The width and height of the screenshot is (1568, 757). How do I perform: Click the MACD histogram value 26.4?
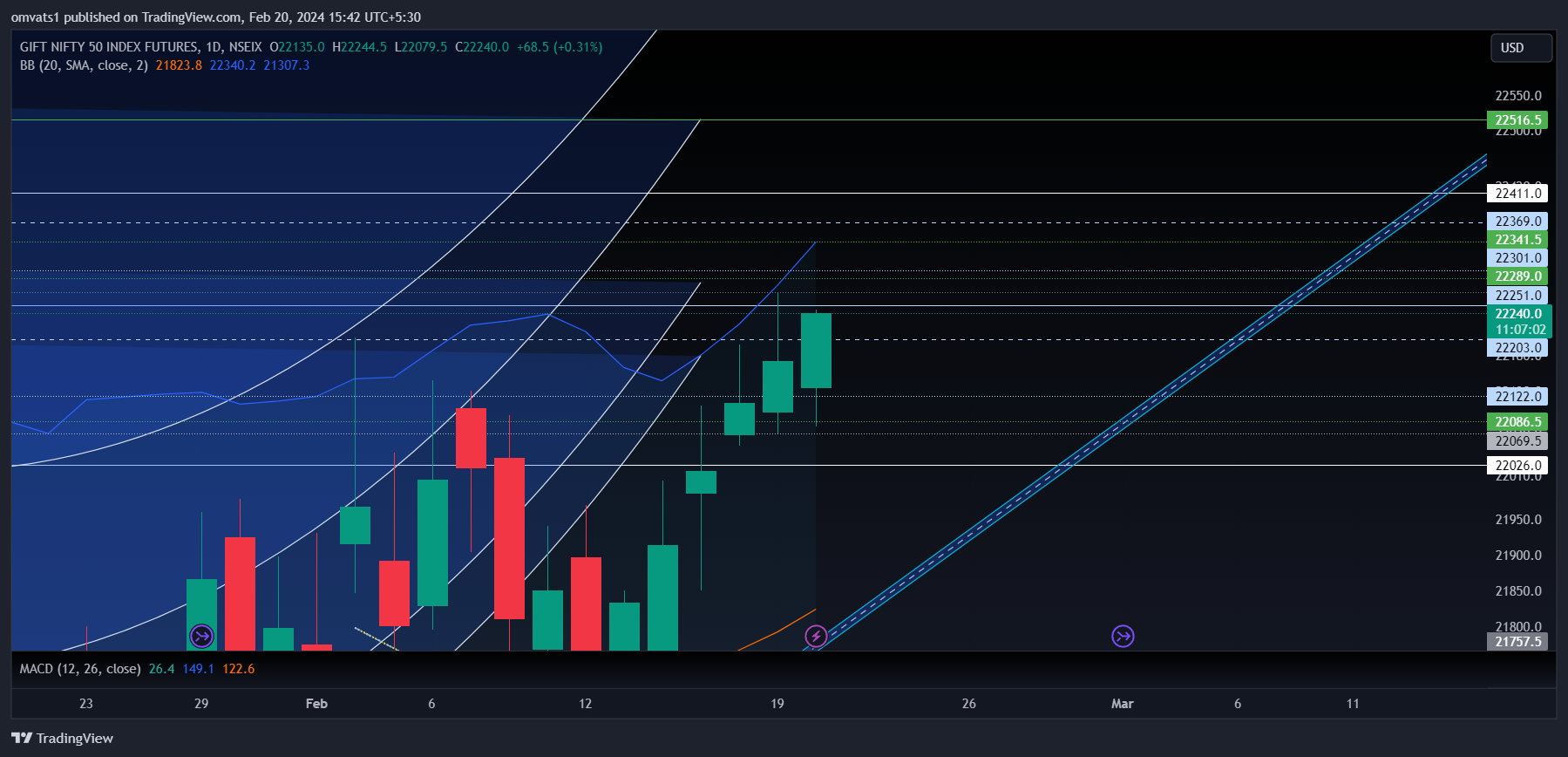(161, 669)
